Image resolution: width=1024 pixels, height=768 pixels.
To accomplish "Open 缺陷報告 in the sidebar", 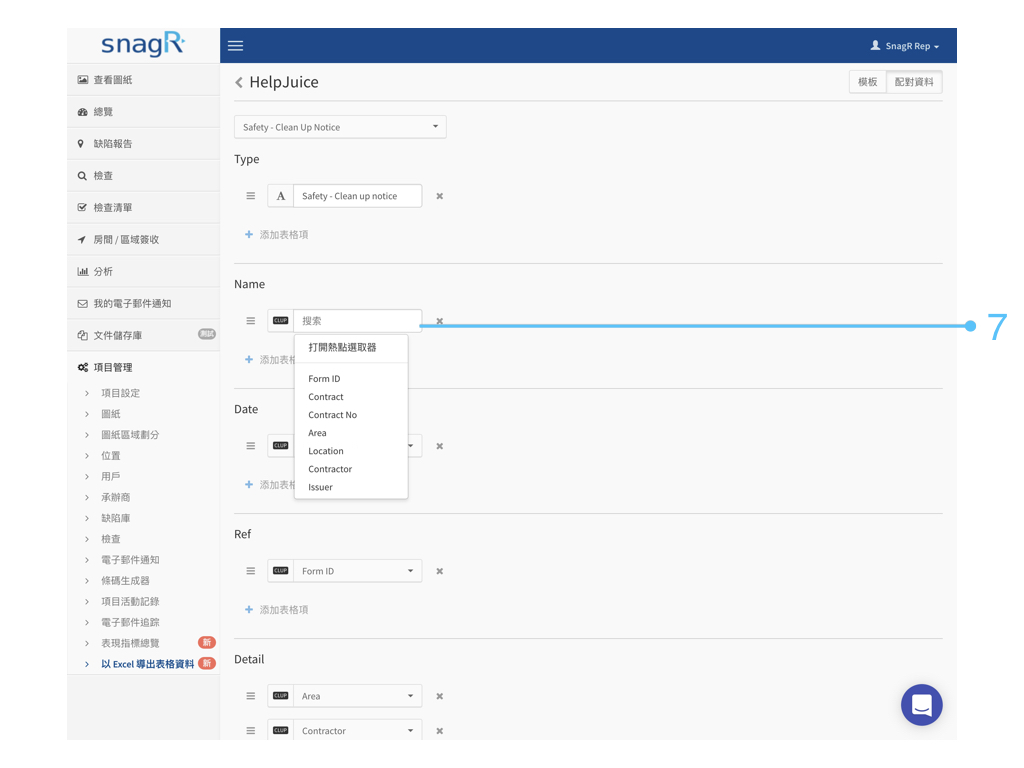I will point(143,144).
